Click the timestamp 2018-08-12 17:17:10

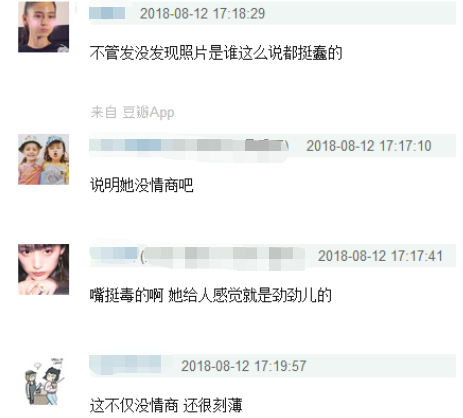[369, 146]
